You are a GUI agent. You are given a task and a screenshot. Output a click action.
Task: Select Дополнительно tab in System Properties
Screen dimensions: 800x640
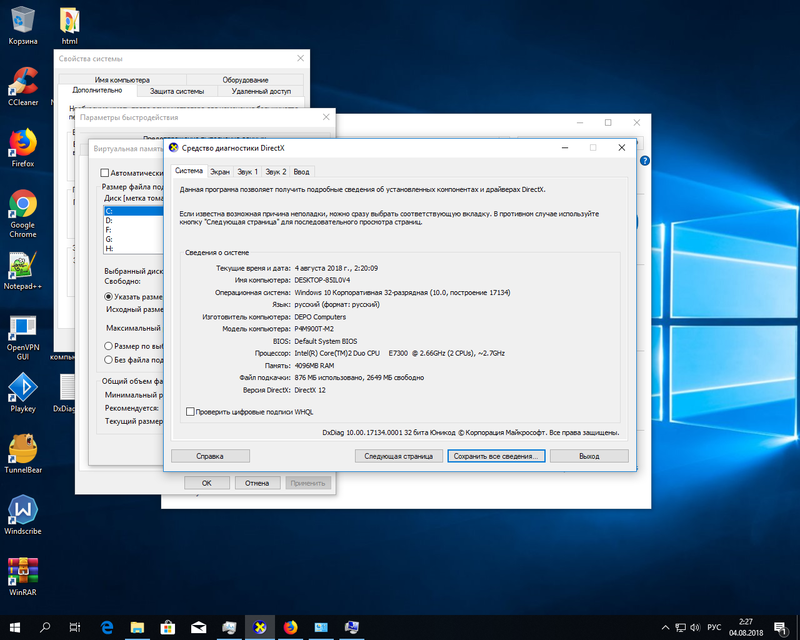tap(97, 90)
